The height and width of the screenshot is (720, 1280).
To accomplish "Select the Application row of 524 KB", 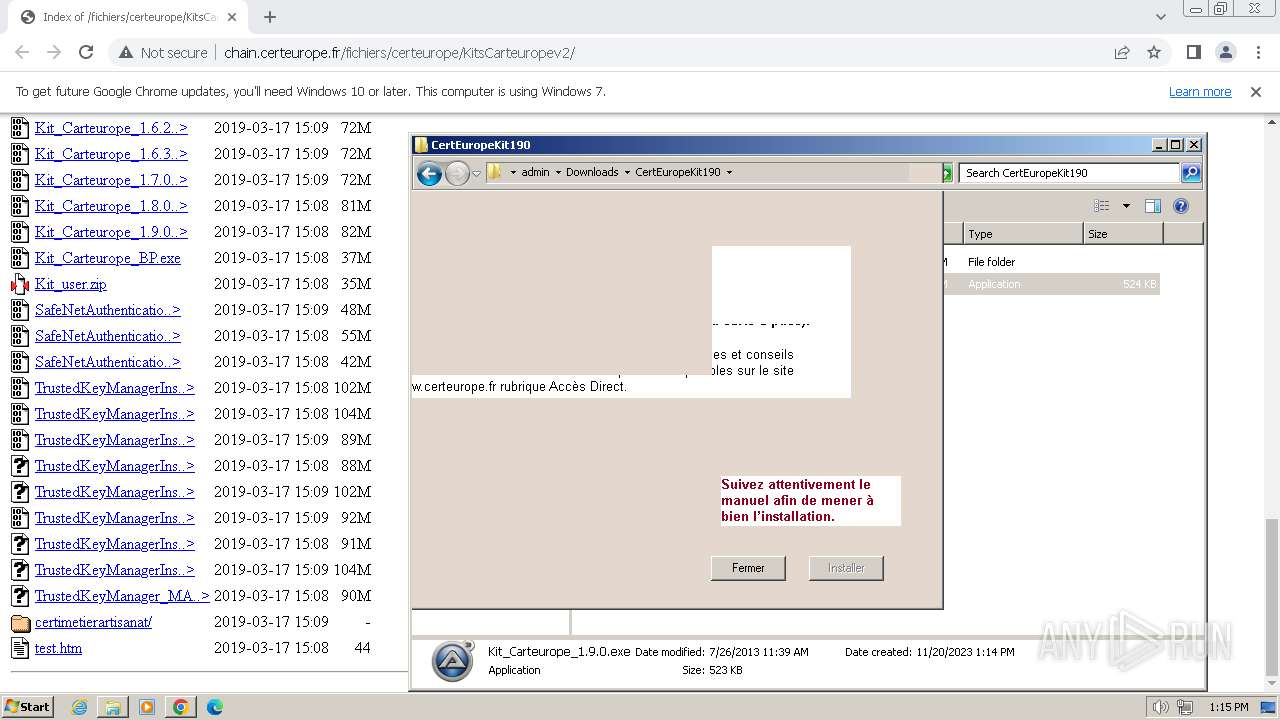I will (x=1051, y=284).
